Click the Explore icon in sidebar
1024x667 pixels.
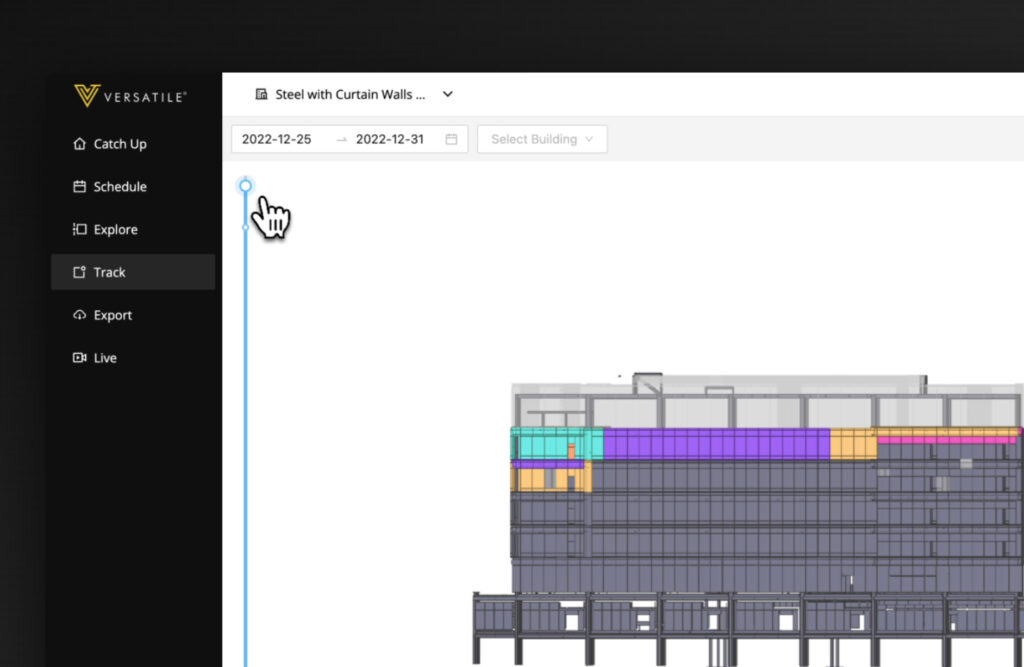point(80,230)
